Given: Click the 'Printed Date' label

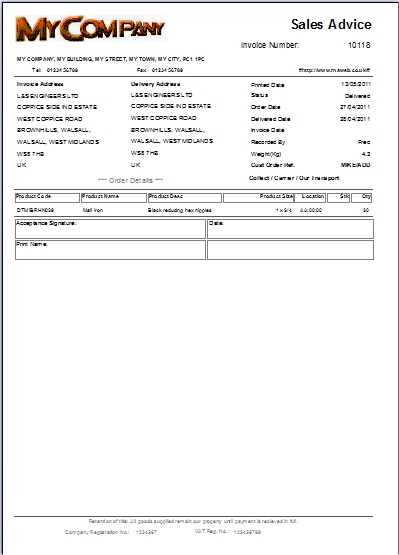Looking at the screenshot, I should (268, 85).
